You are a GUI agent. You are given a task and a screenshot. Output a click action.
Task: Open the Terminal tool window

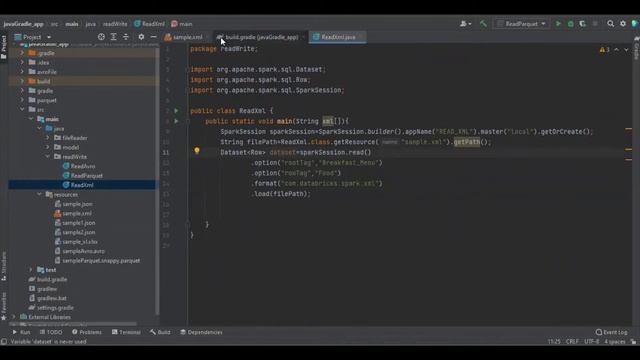tap(126, 332)
